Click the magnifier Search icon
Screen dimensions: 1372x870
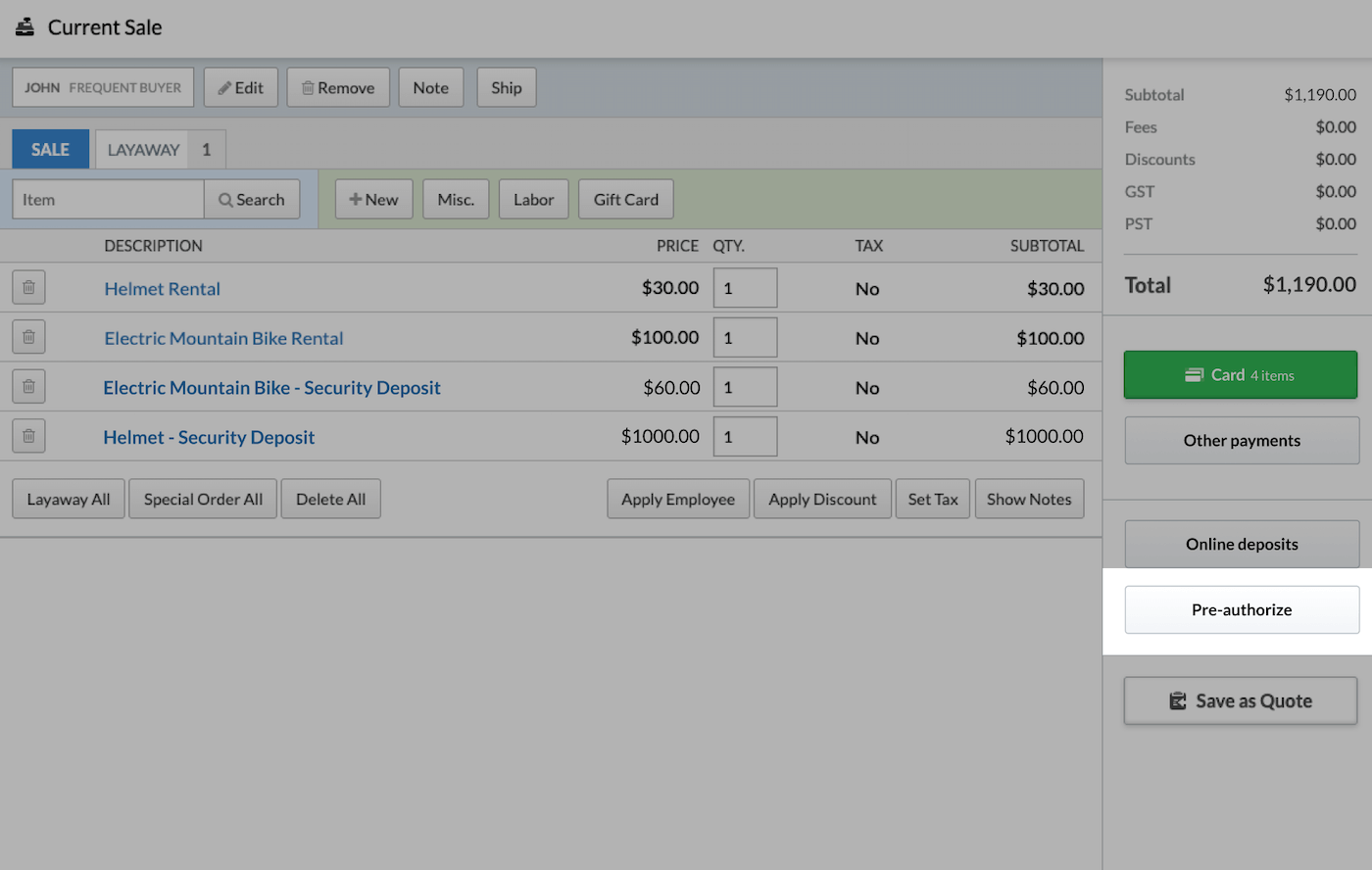pyautogui.click(x=225, y=199)
